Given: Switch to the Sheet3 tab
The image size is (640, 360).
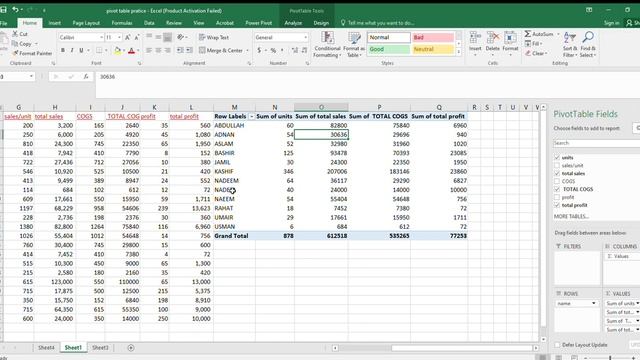Looking at the screenshot, I should pos(100,348).
